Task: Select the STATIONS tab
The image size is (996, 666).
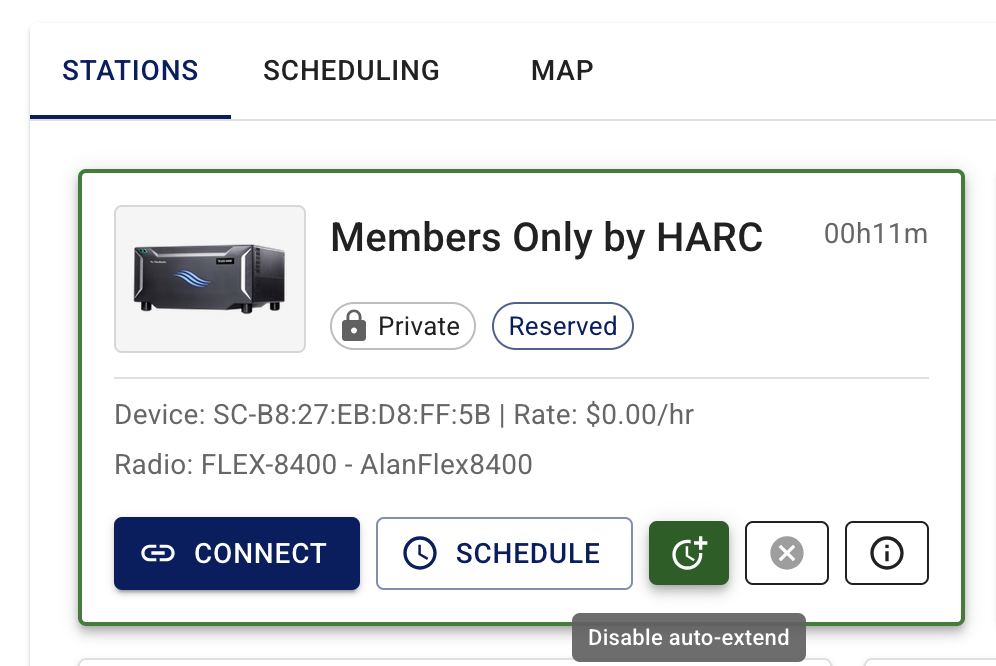Action: (x=130, y=71)
